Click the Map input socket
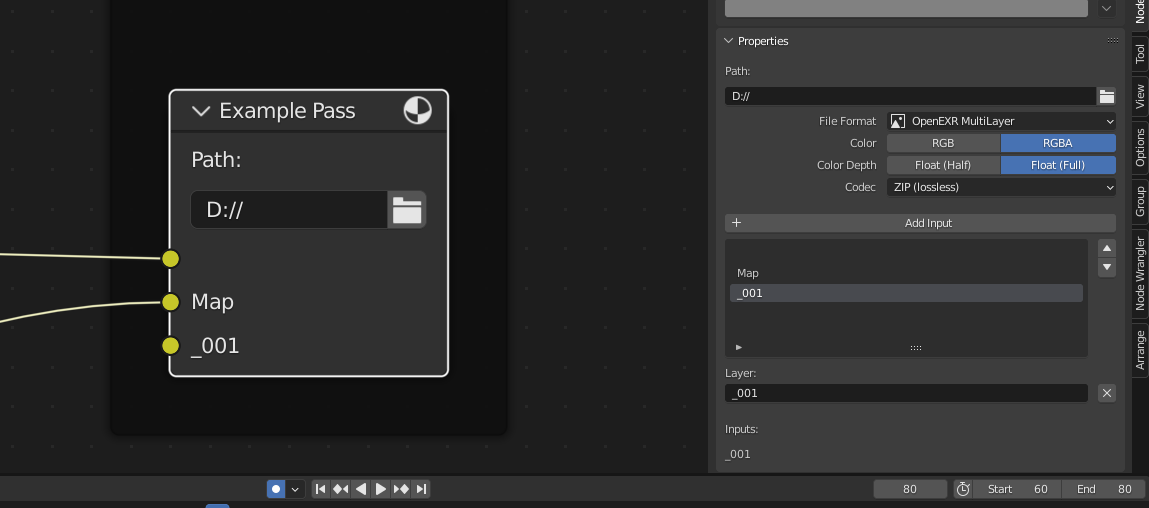Image resolution: width=1149 pixels, height=508 pixels. coord(171,302)
